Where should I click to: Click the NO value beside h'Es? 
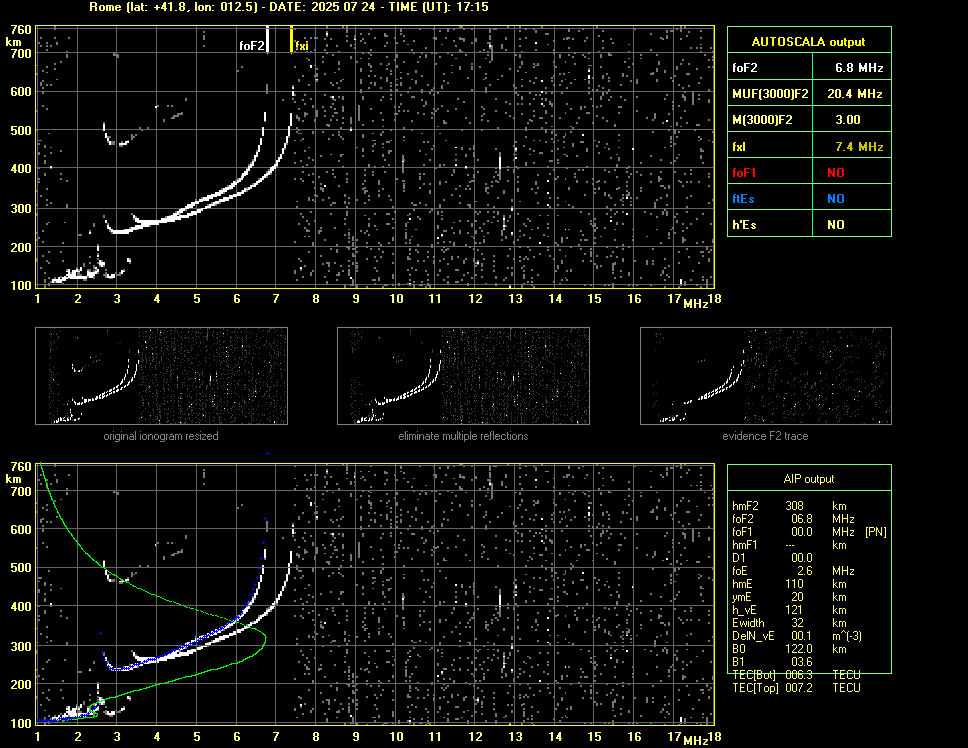coord(836,225)
